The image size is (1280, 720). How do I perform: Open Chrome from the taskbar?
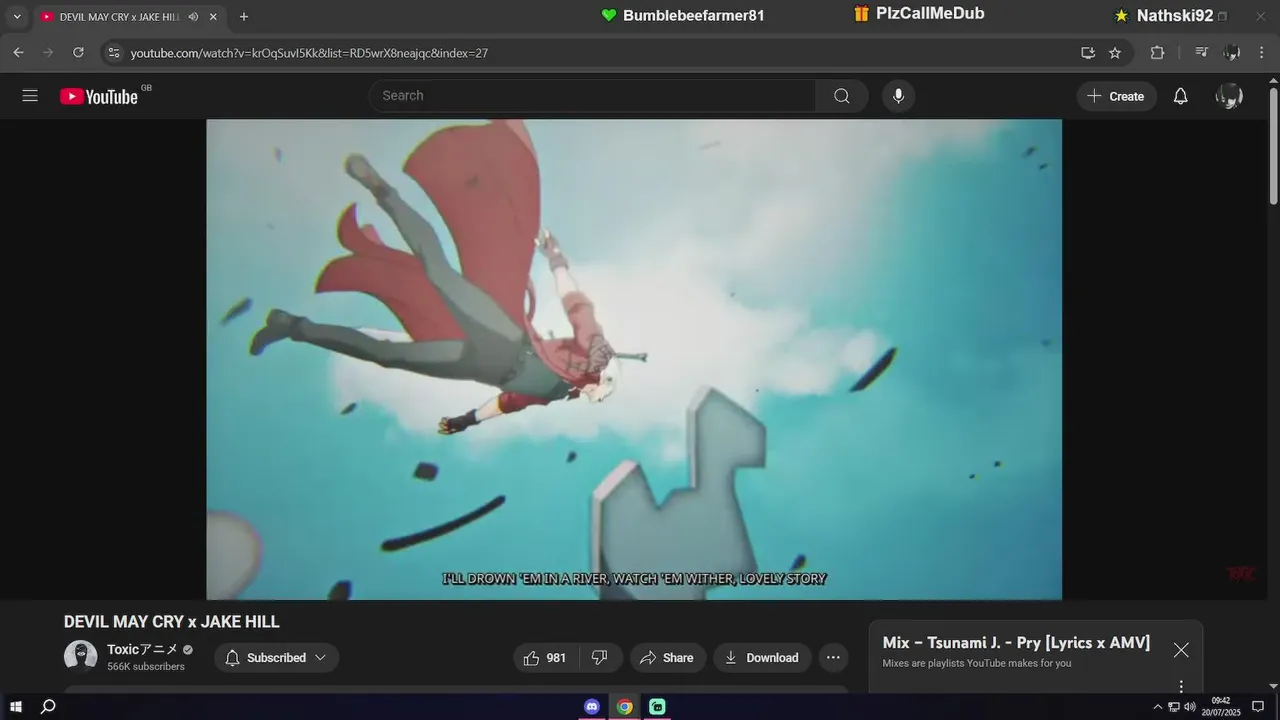(625, 707)
